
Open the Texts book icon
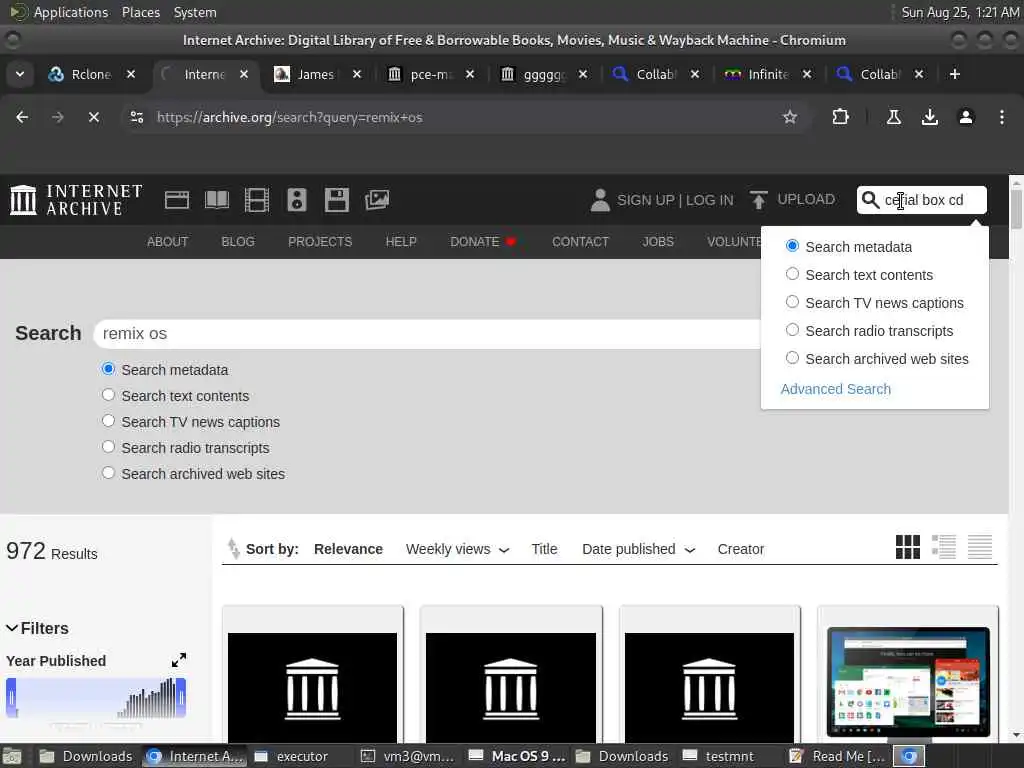(x=217, y=200)
